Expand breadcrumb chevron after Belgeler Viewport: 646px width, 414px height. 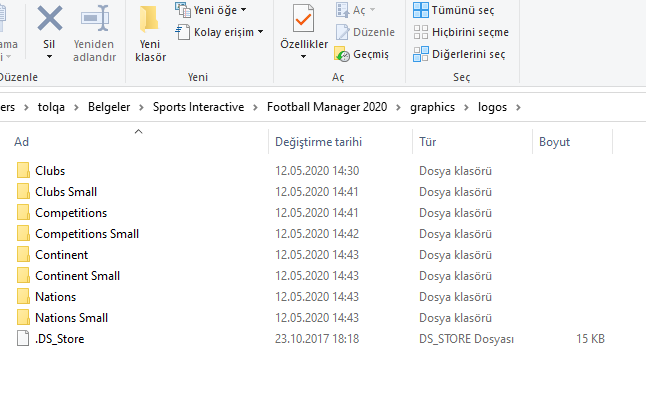[x=141, y=108]
